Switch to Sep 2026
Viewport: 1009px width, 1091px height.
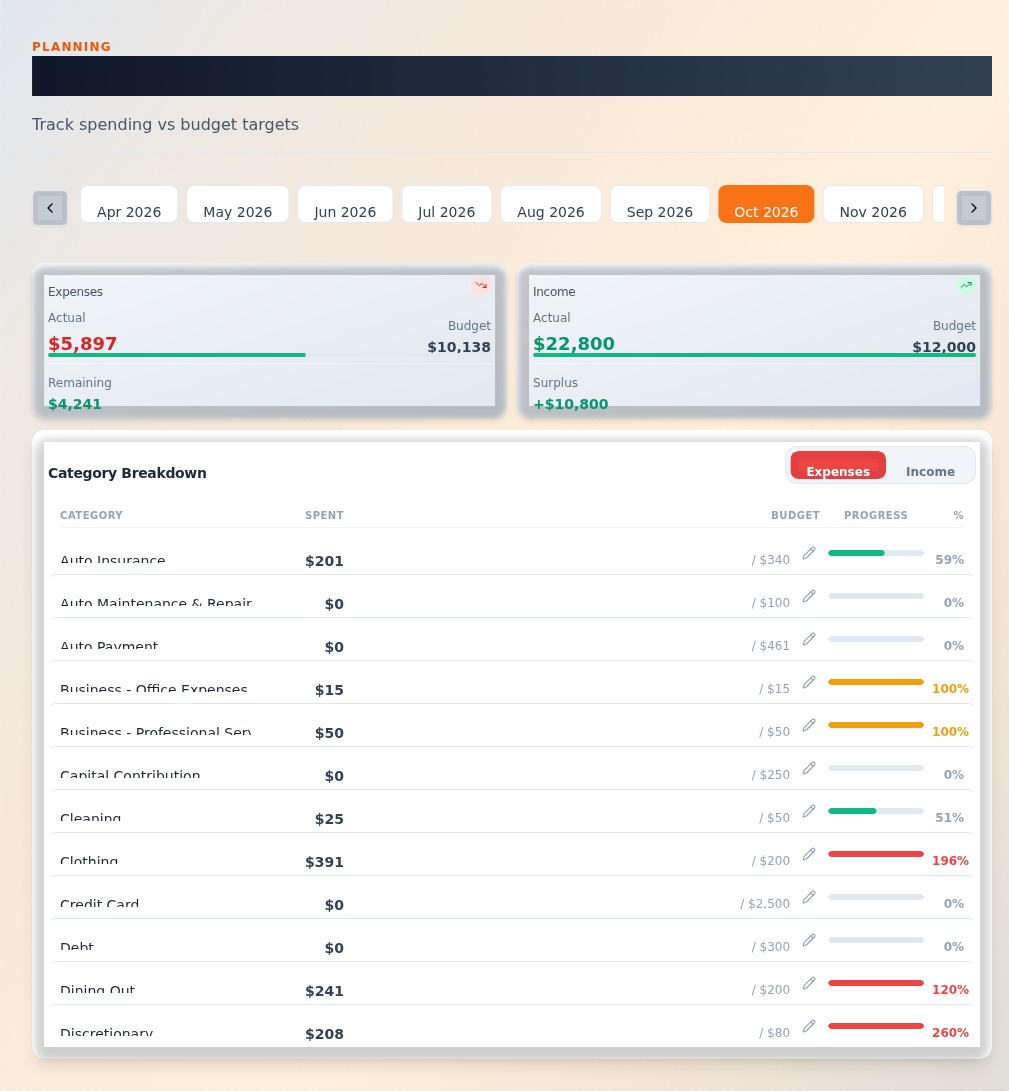coord(660,205)
